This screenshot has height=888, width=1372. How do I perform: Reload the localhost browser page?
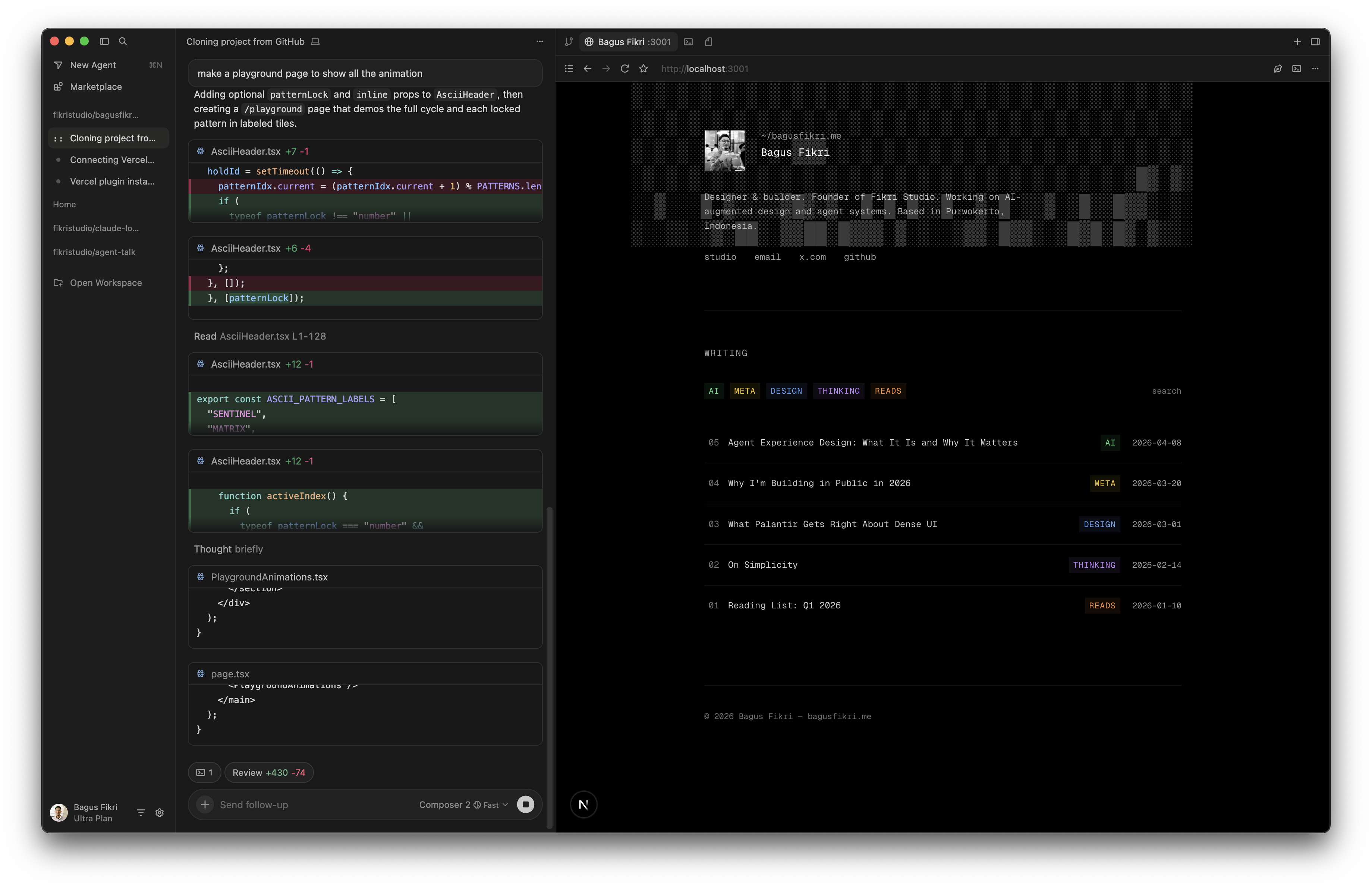coord(624,69)
